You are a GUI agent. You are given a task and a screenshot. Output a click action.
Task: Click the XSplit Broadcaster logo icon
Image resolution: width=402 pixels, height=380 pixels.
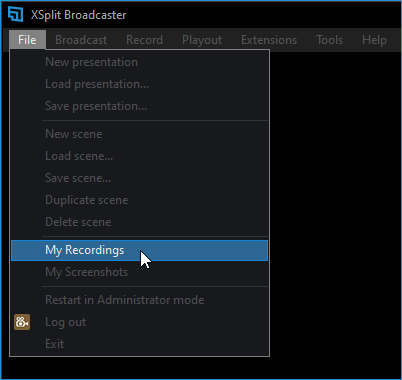click(15, 14)
